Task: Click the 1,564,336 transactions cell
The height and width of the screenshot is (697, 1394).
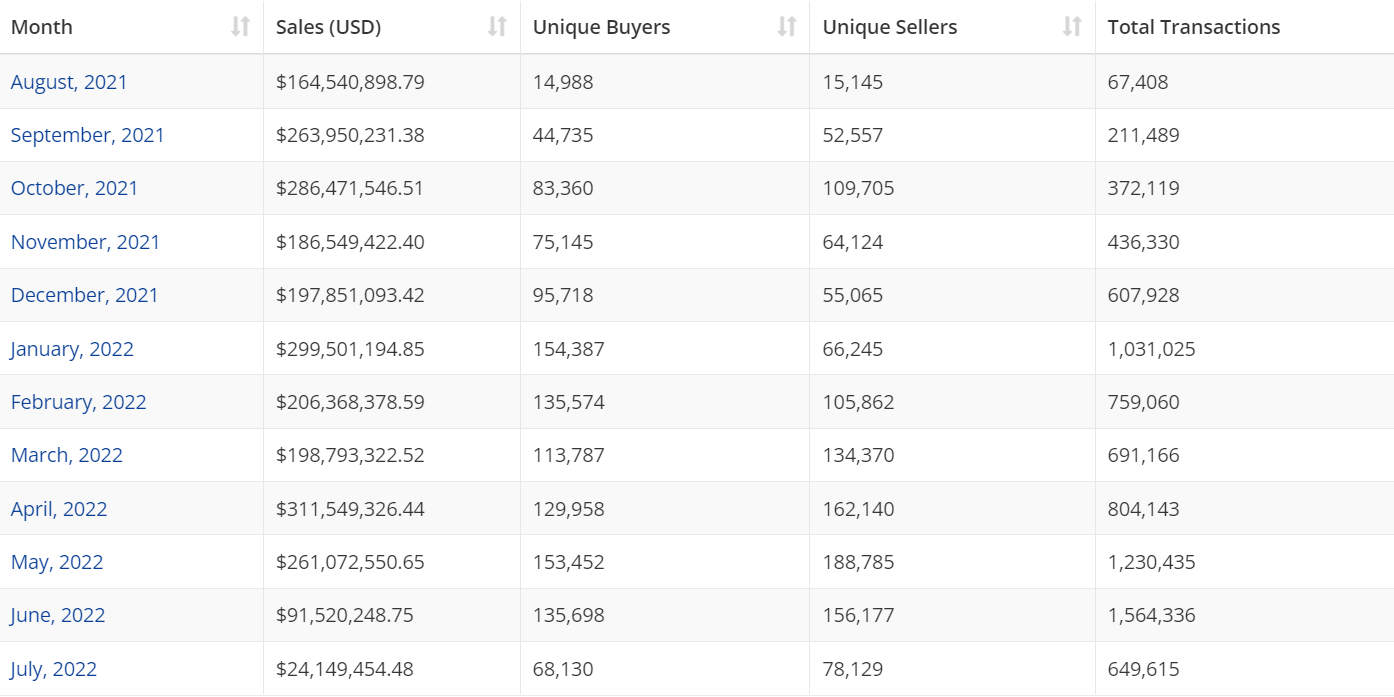Action: tap(1151, 615)
